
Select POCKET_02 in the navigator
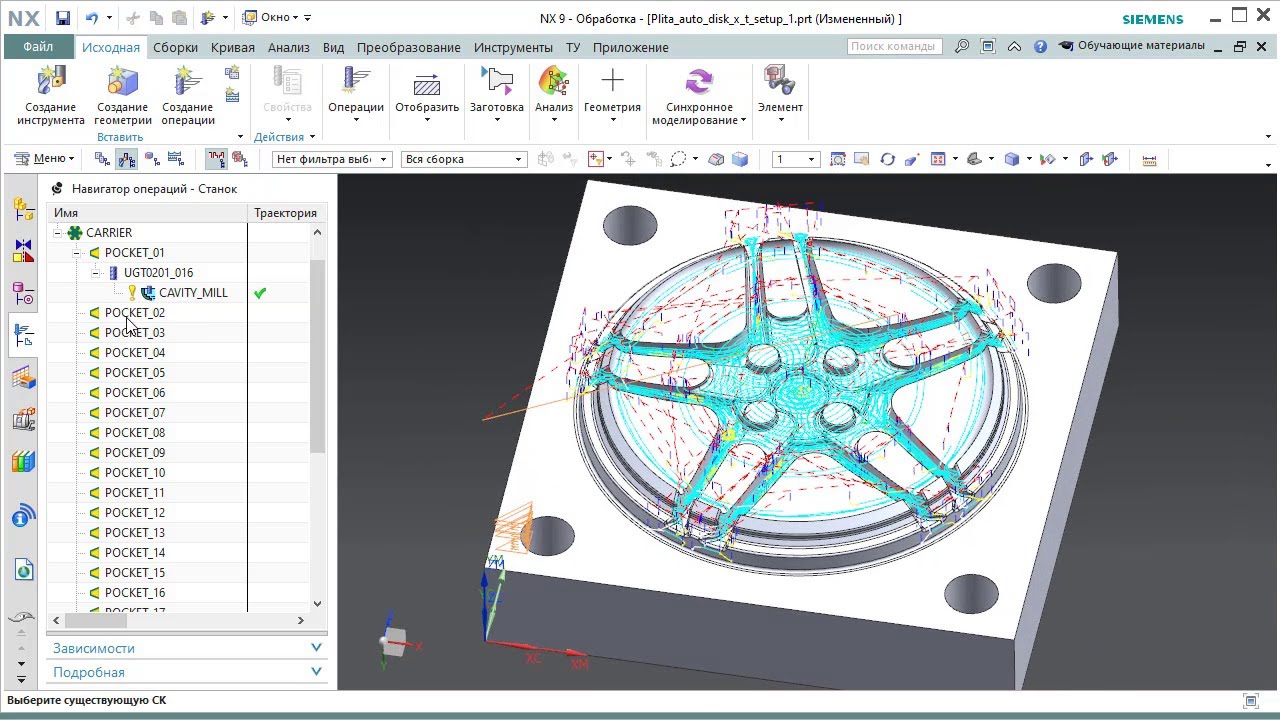point(134,312)
